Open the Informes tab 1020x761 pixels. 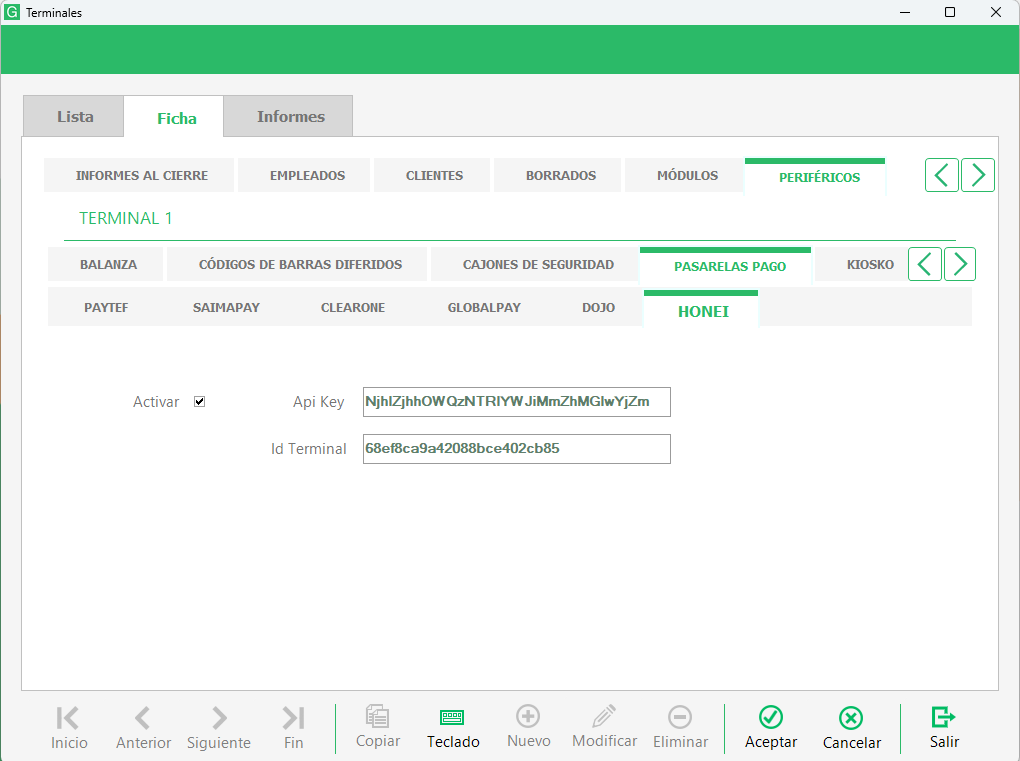(x=290, y=117)
